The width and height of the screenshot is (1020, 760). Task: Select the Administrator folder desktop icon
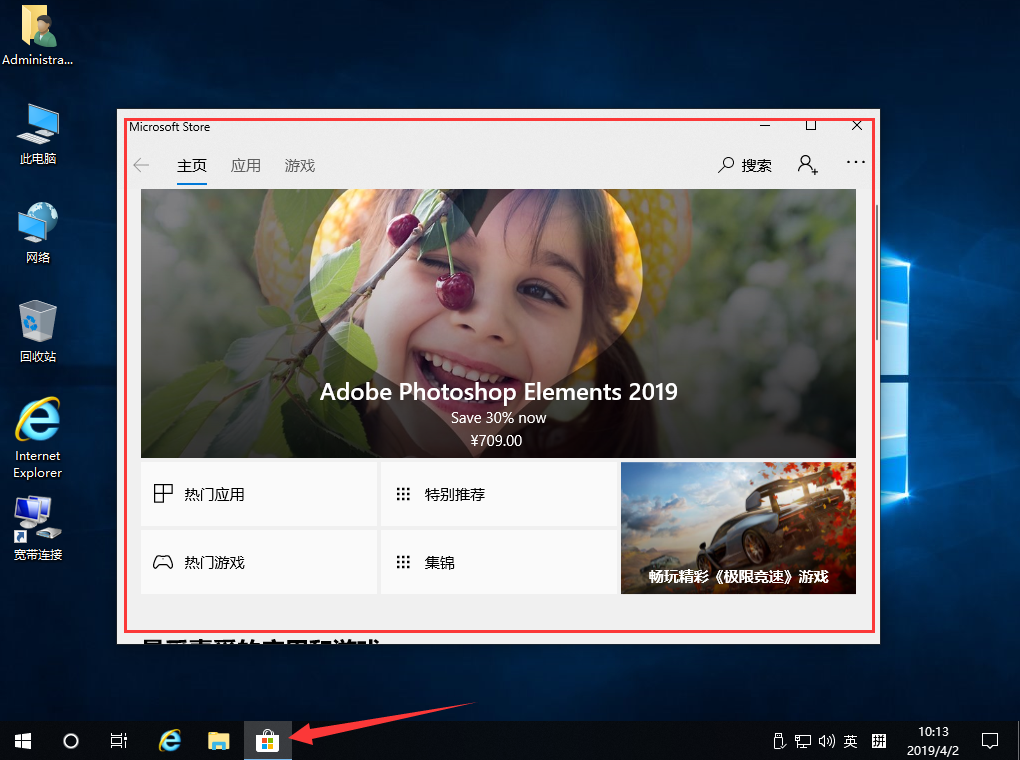[38, 36]
